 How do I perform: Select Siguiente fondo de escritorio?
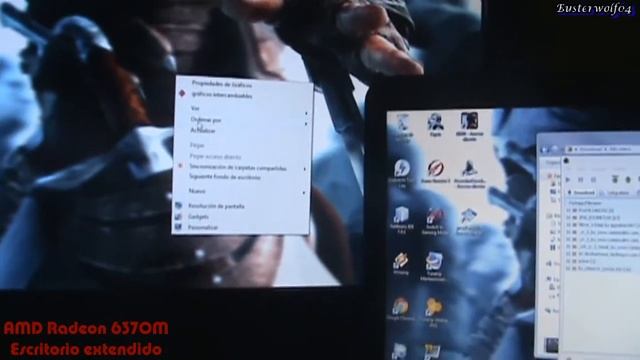coord(224,177)
